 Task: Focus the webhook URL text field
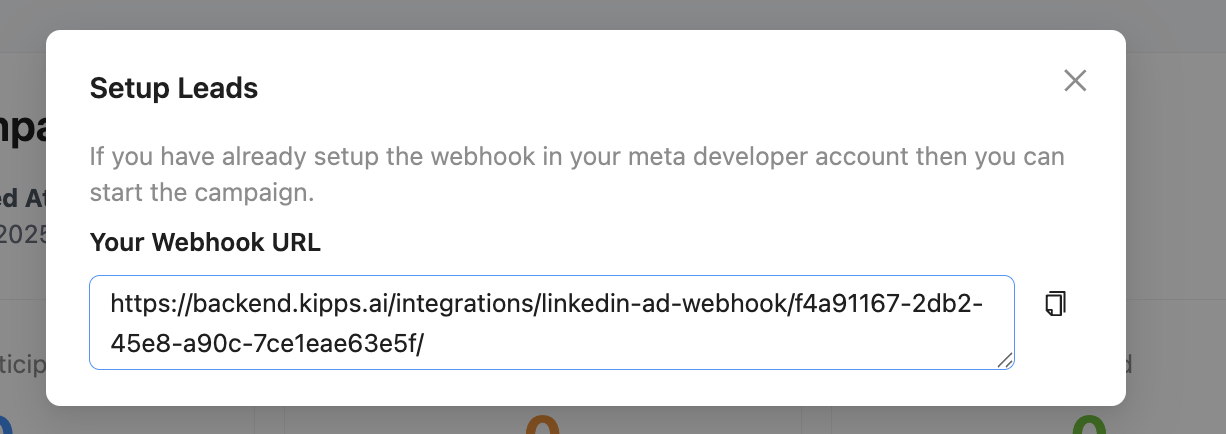552,323
